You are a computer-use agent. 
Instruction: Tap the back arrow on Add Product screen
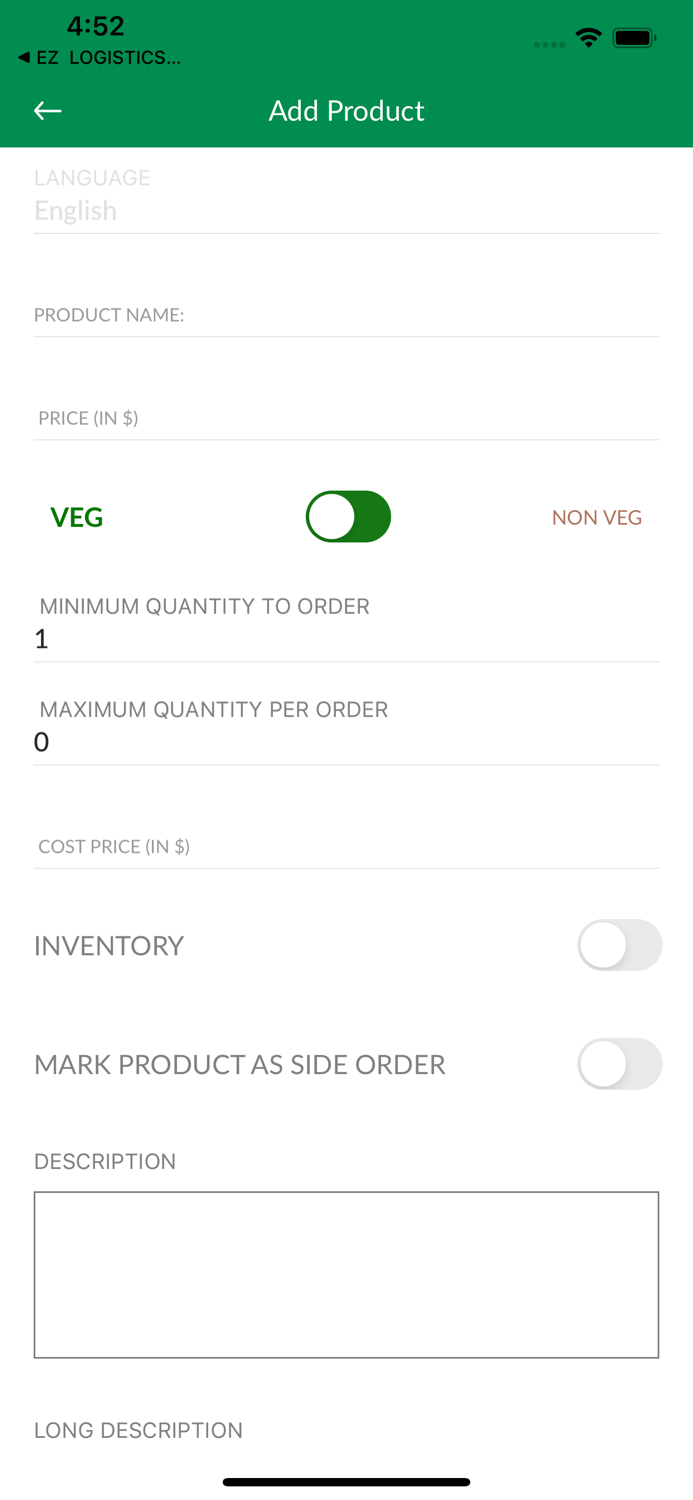(47, 110)
